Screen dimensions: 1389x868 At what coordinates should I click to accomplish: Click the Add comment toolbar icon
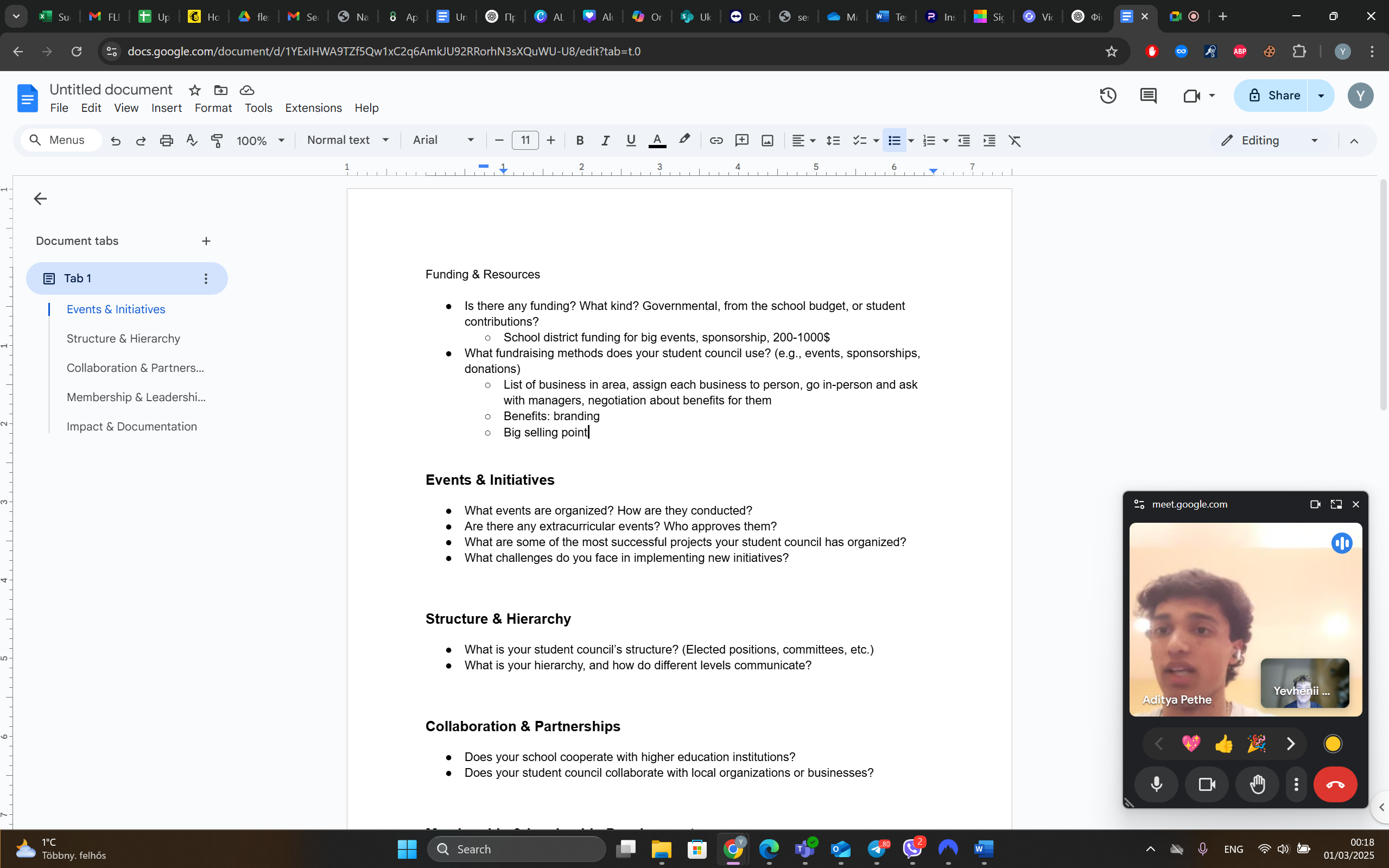(741, 141)
